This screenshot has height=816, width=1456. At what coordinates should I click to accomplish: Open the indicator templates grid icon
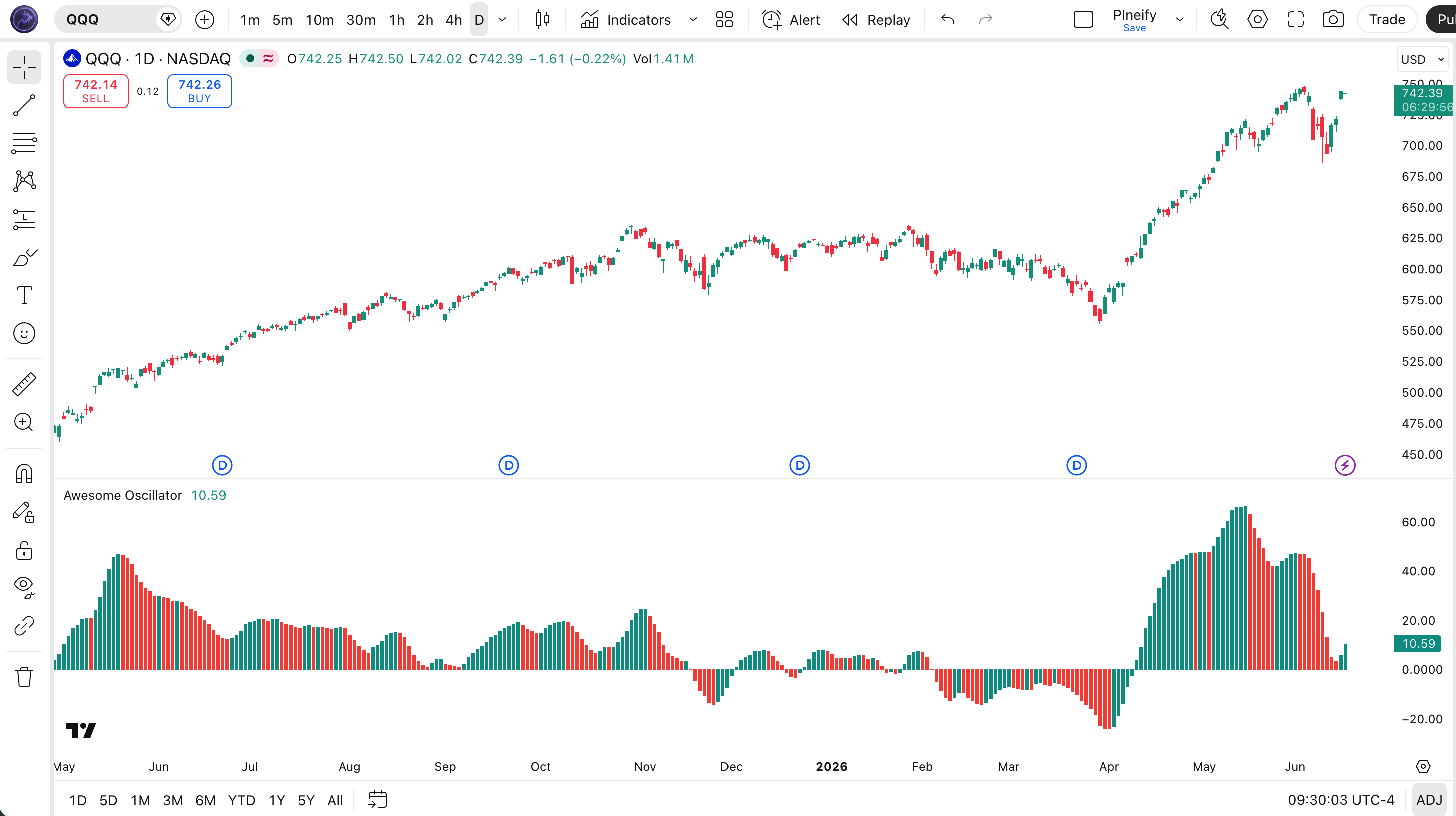click(724, 20)
